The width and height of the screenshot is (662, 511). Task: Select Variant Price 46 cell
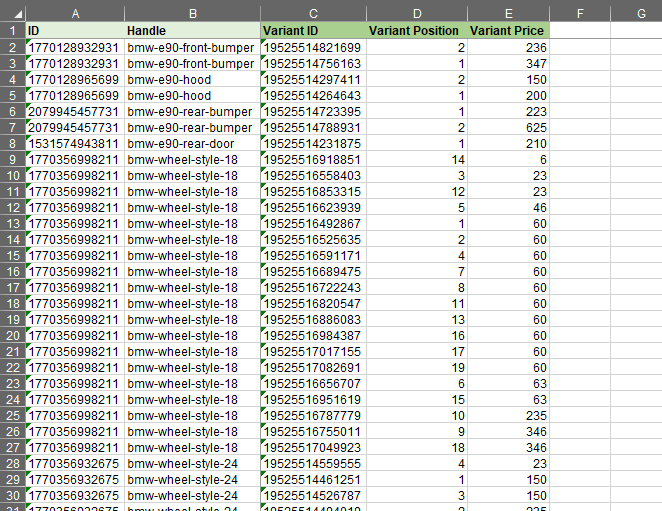(x=508, y=208)
